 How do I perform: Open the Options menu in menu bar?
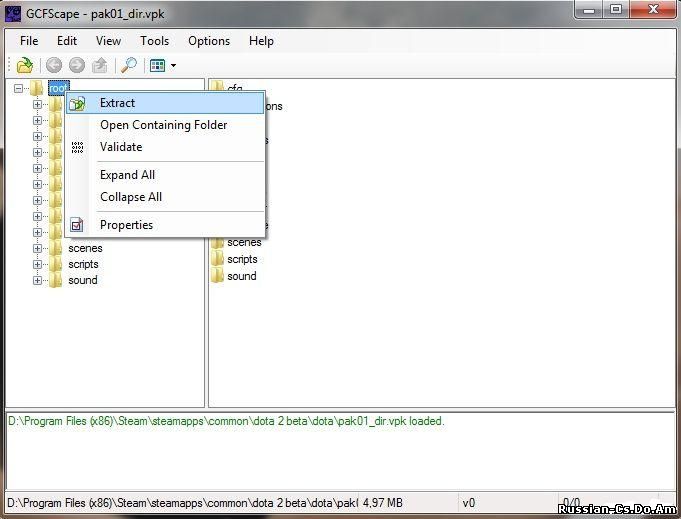[209, 41]
